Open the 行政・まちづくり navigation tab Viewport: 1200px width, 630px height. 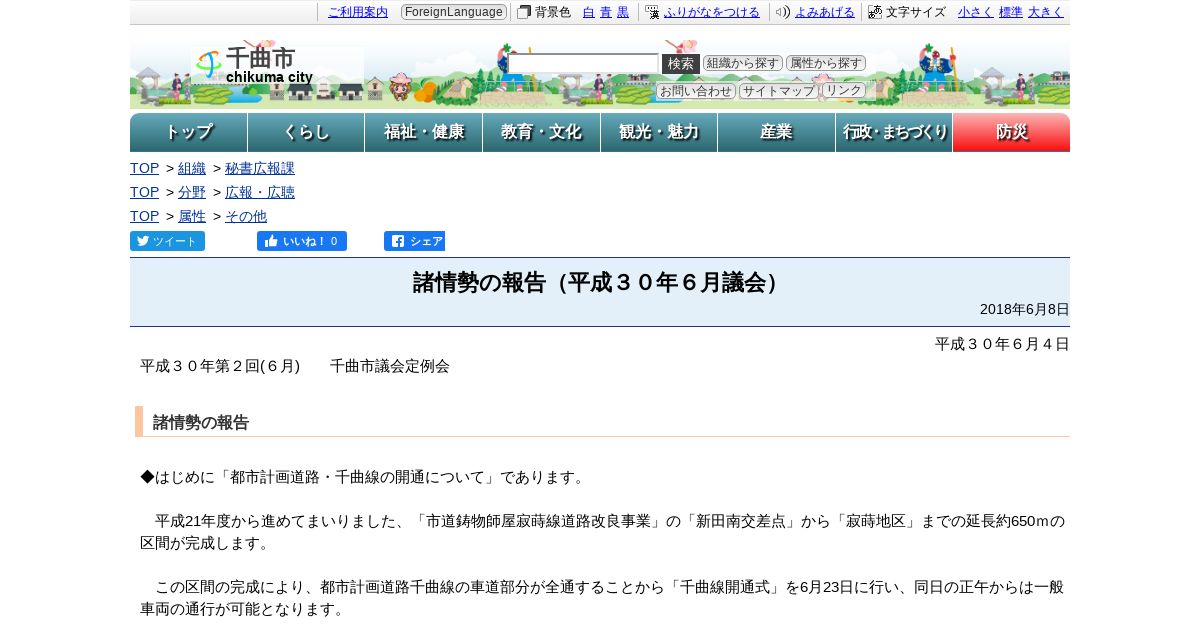pos(894,132)
